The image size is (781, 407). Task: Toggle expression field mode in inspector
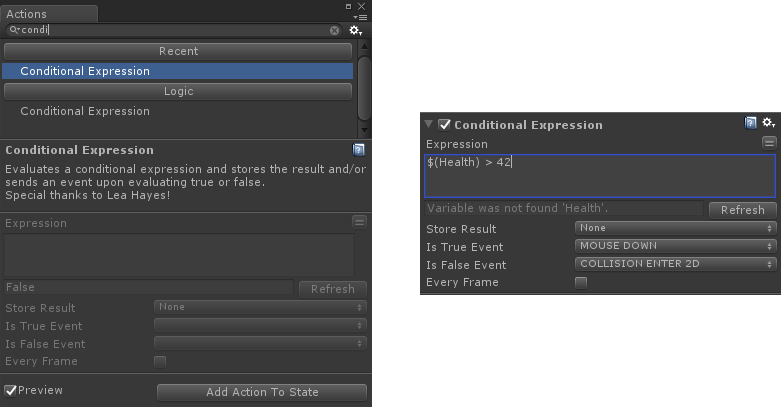point(769,143)
